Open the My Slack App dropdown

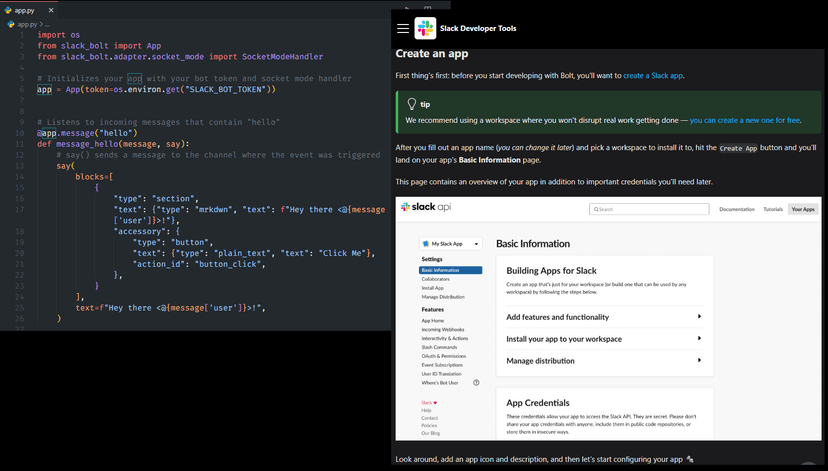coord(451,244)
